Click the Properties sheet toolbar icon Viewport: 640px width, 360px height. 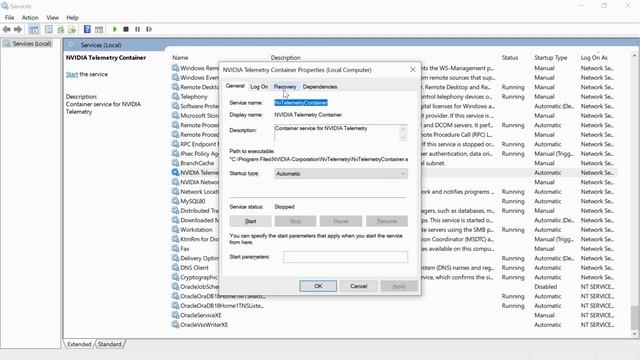49,29
